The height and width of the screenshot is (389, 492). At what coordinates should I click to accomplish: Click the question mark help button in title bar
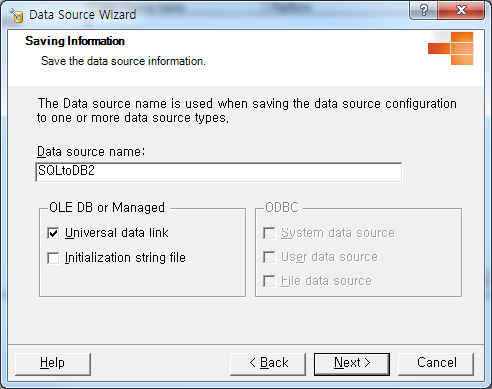pos(424,10)
